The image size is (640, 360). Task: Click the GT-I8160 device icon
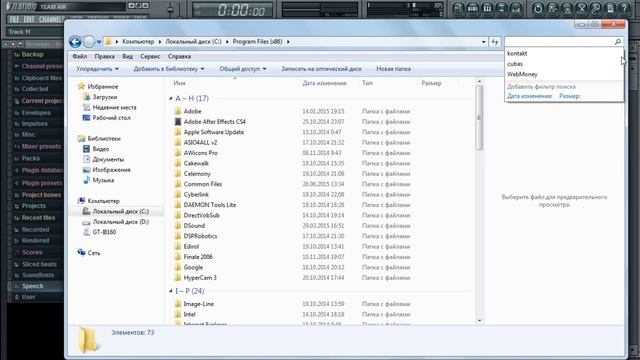point(86,232)
